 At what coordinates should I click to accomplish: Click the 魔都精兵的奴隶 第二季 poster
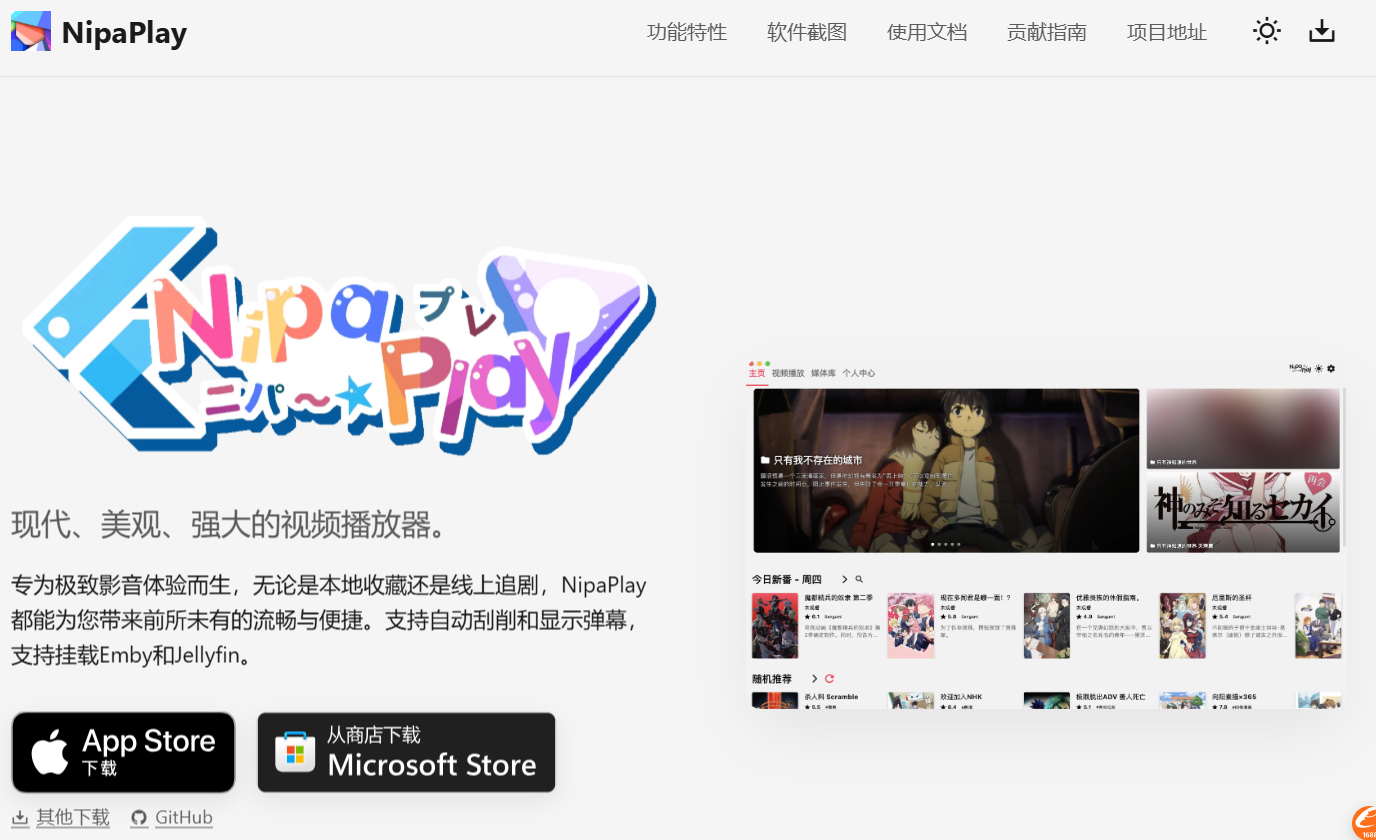point(775,626)
